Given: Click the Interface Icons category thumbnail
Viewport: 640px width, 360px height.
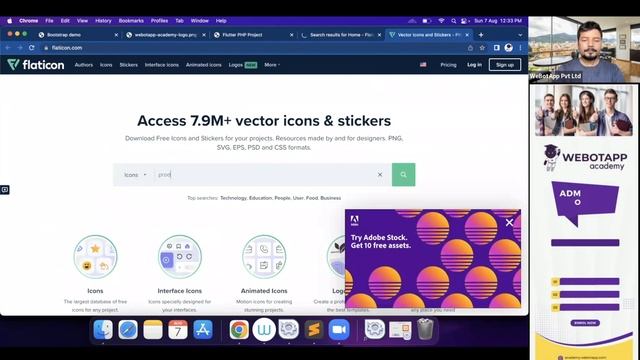Looking at the screenshot, I should (180, 257).
